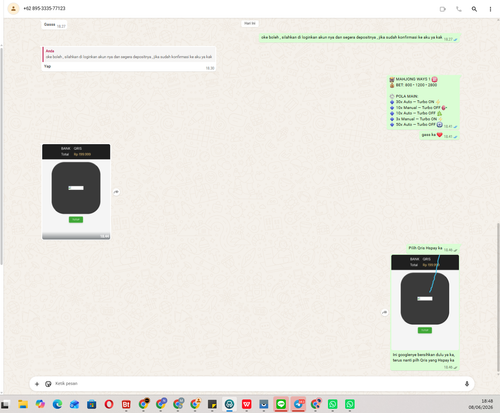This screenshot has height=413, width=500.
Task: Open the three-dot chat menu
Action: tap(490, 9)
